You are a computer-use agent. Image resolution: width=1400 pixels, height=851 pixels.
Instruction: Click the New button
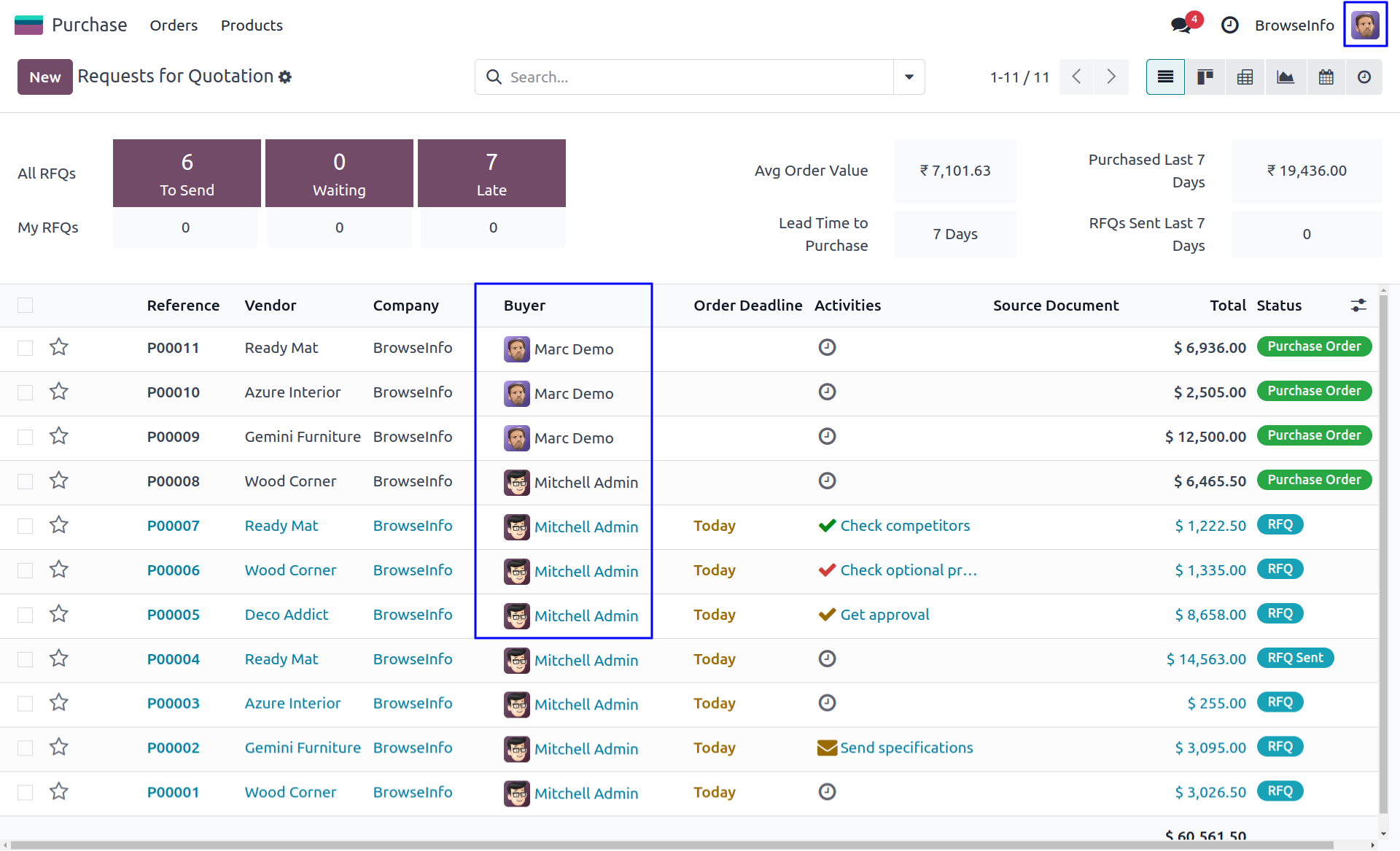(44, 77)
